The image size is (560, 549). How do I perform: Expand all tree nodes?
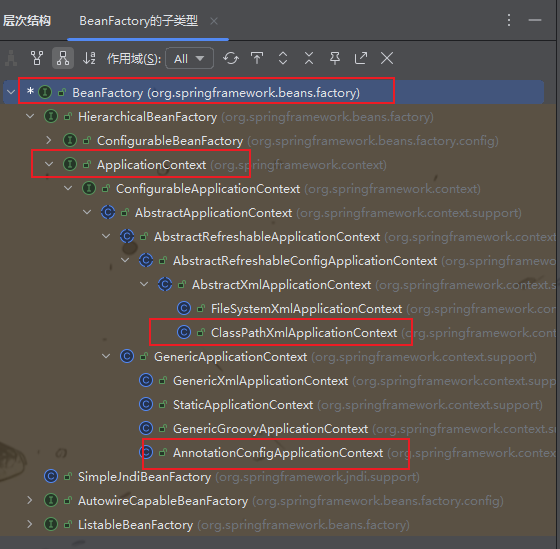pyautogui.click(x=283, y=58)
